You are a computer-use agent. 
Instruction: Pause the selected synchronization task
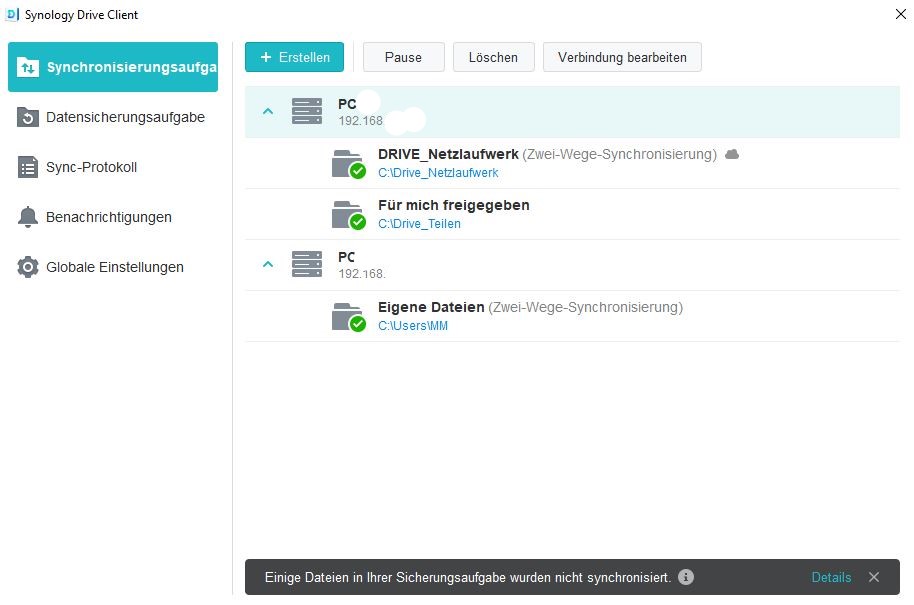click(x=403, y=57)
